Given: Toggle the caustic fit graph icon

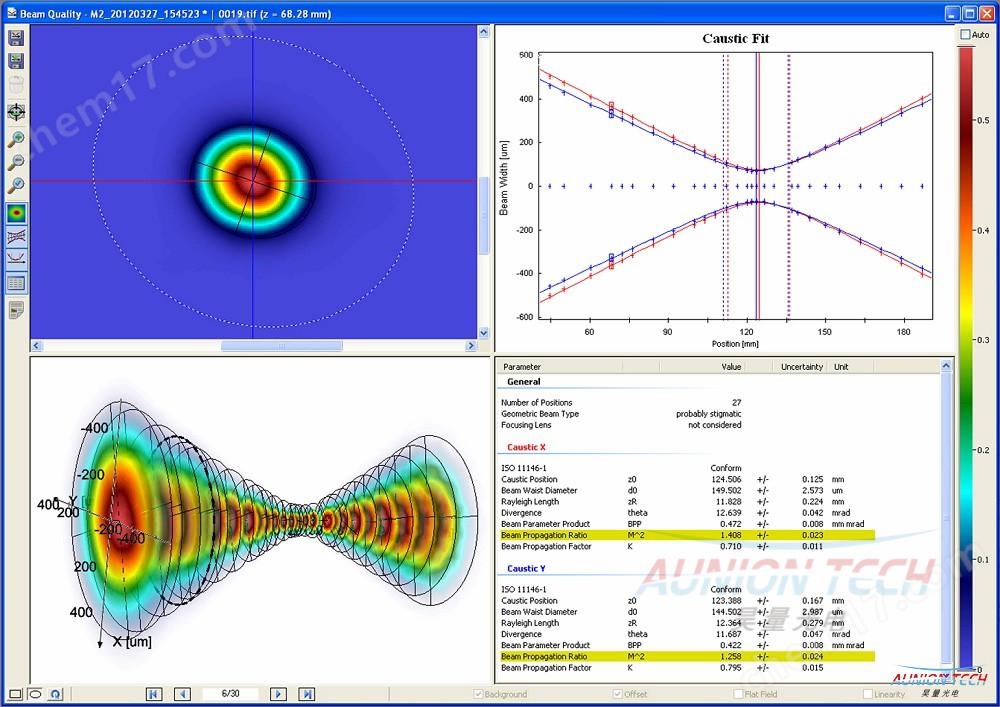Looking at the screenshot, I should tap(16, 259).
